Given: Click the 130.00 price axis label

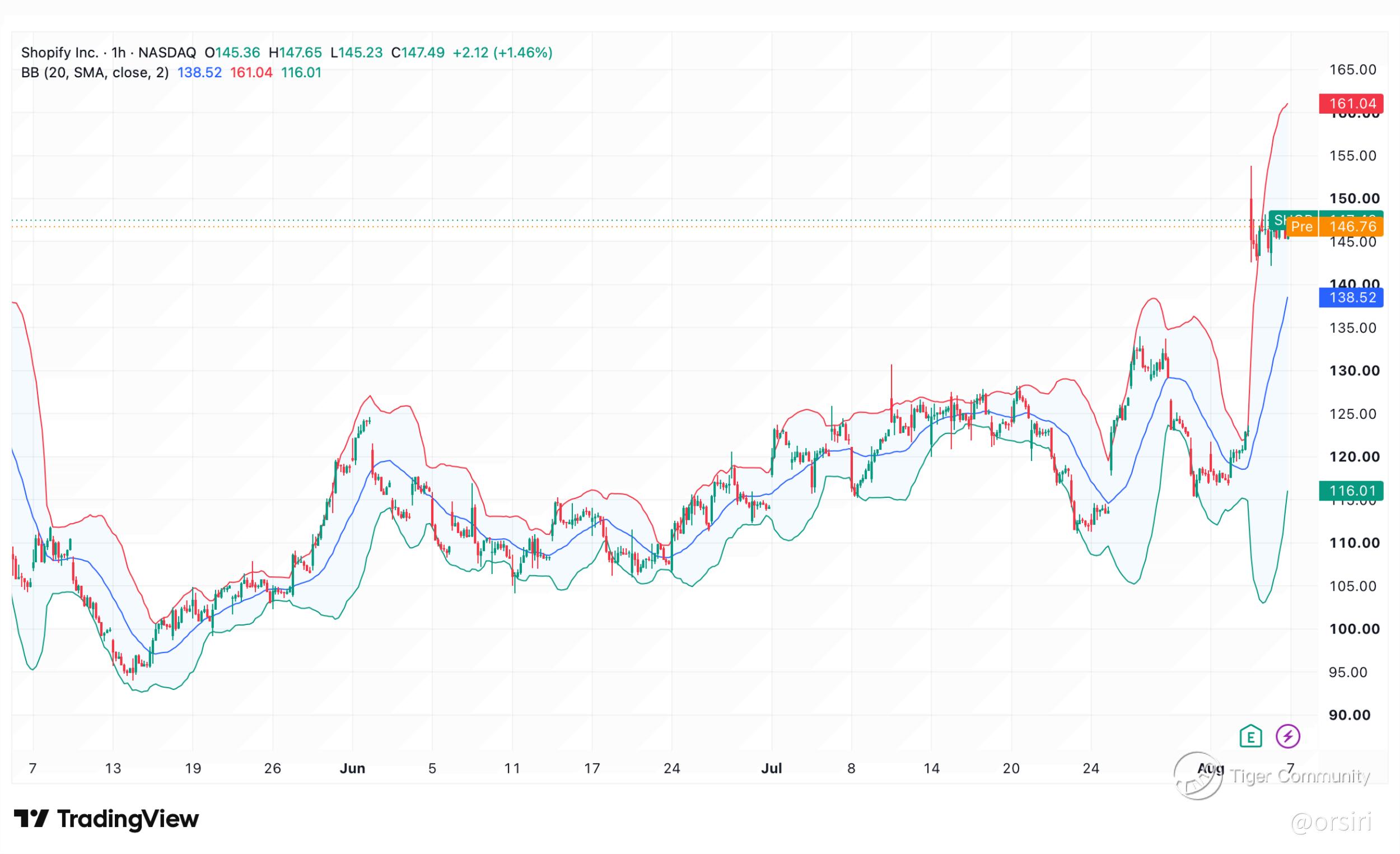Looking at the screenshot, I should tap(1355, 371).
